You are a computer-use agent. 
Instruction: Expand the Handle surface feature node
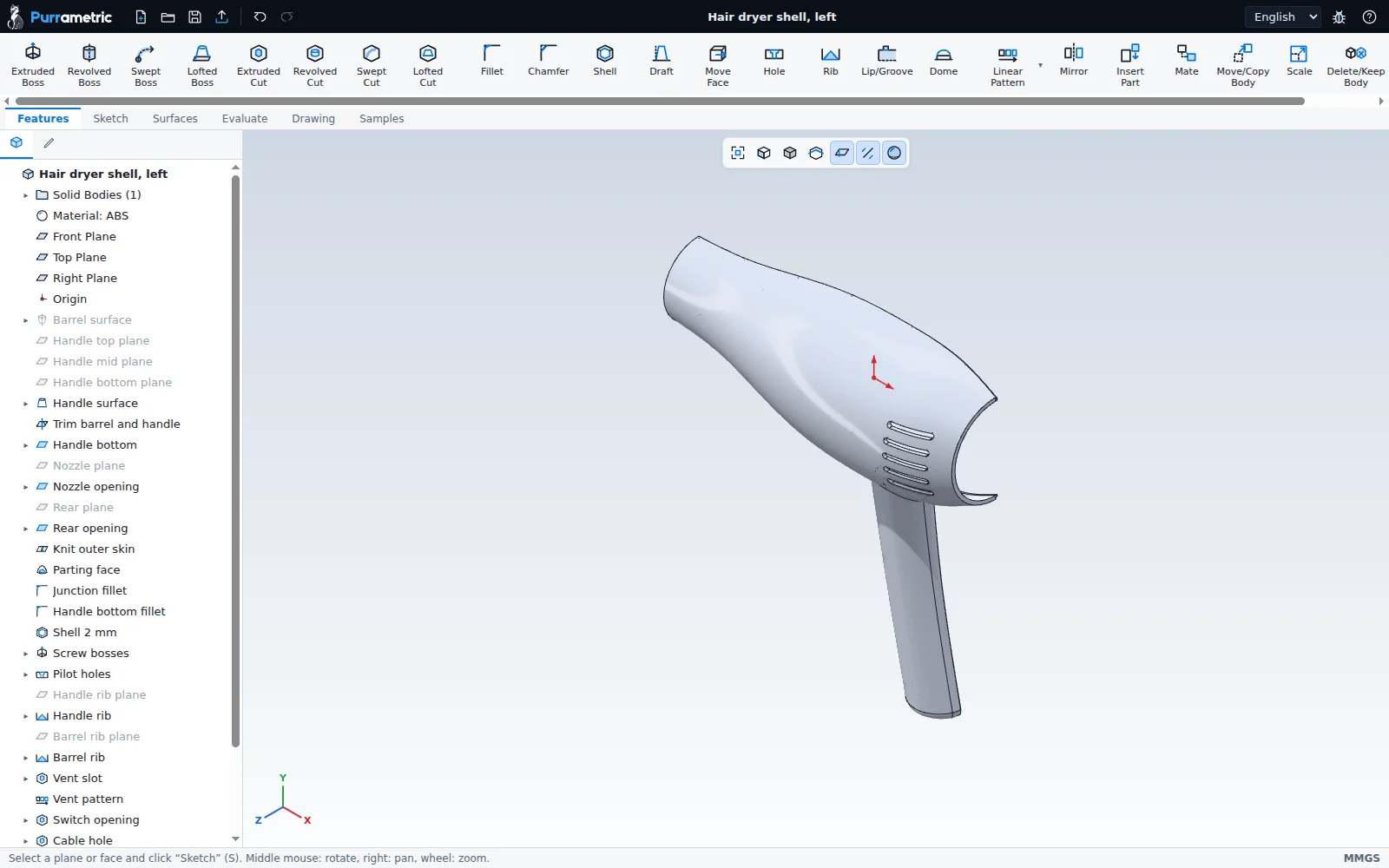[26, 404]
